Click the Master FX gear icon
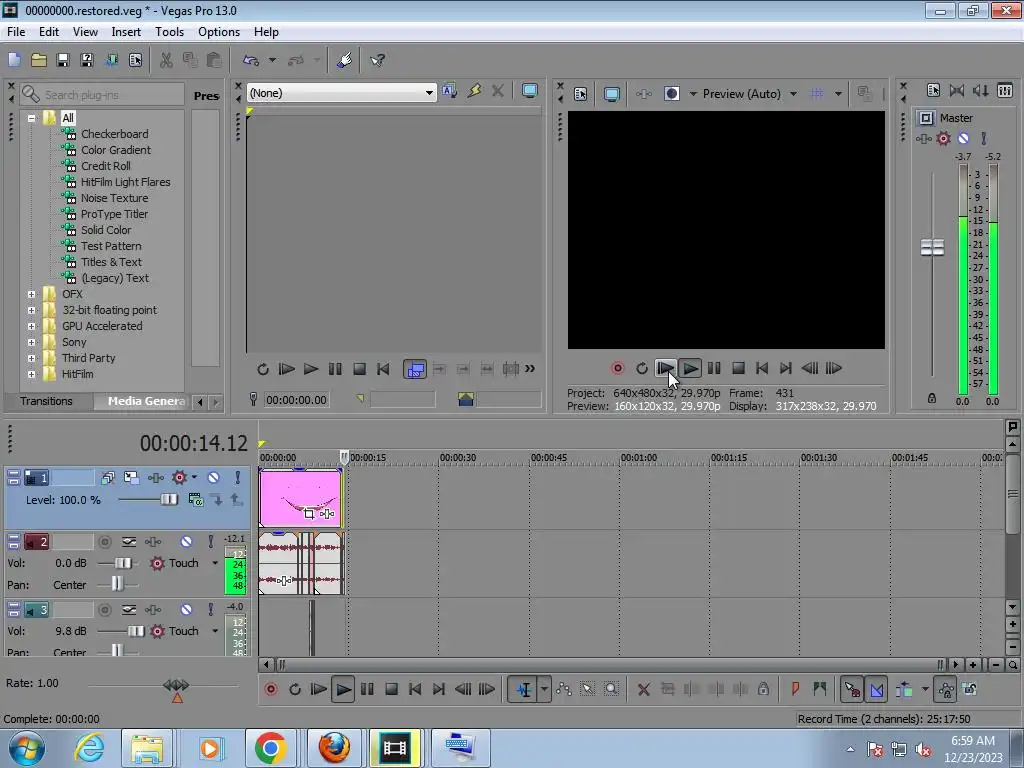The height and width of the screenshot is (768, 1024). [x=943, y=138]
